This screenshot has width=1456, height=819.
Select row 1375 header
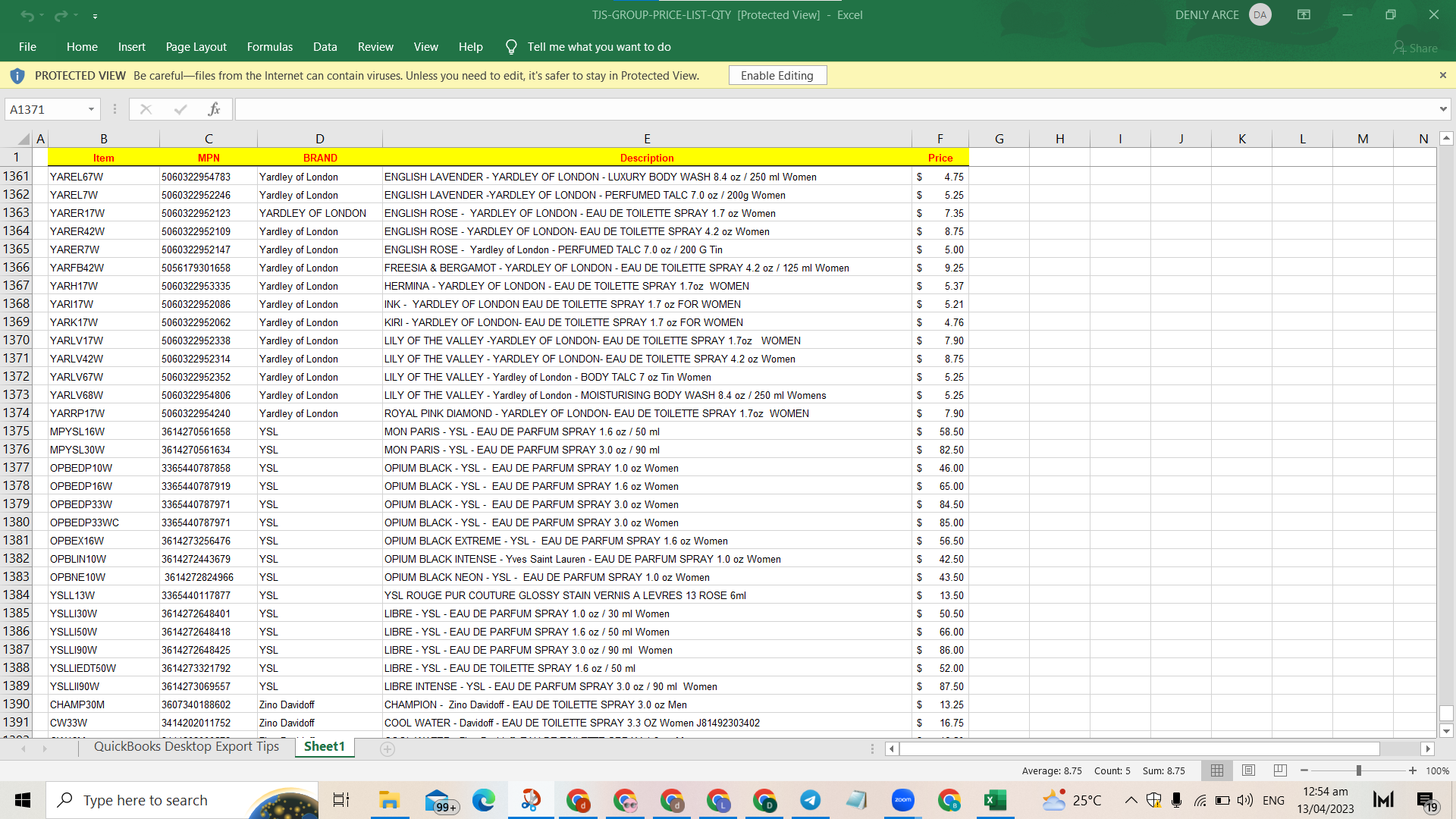[x=17, y=431]
